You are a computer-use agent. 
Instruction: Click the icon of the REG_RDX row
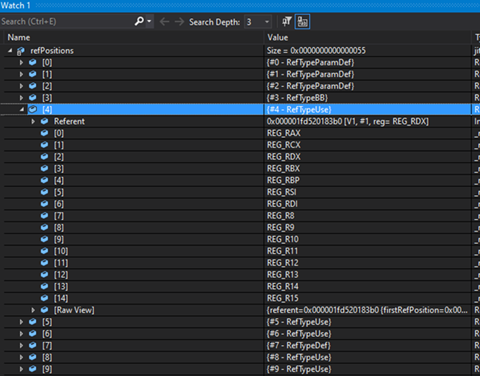point(44,157)
